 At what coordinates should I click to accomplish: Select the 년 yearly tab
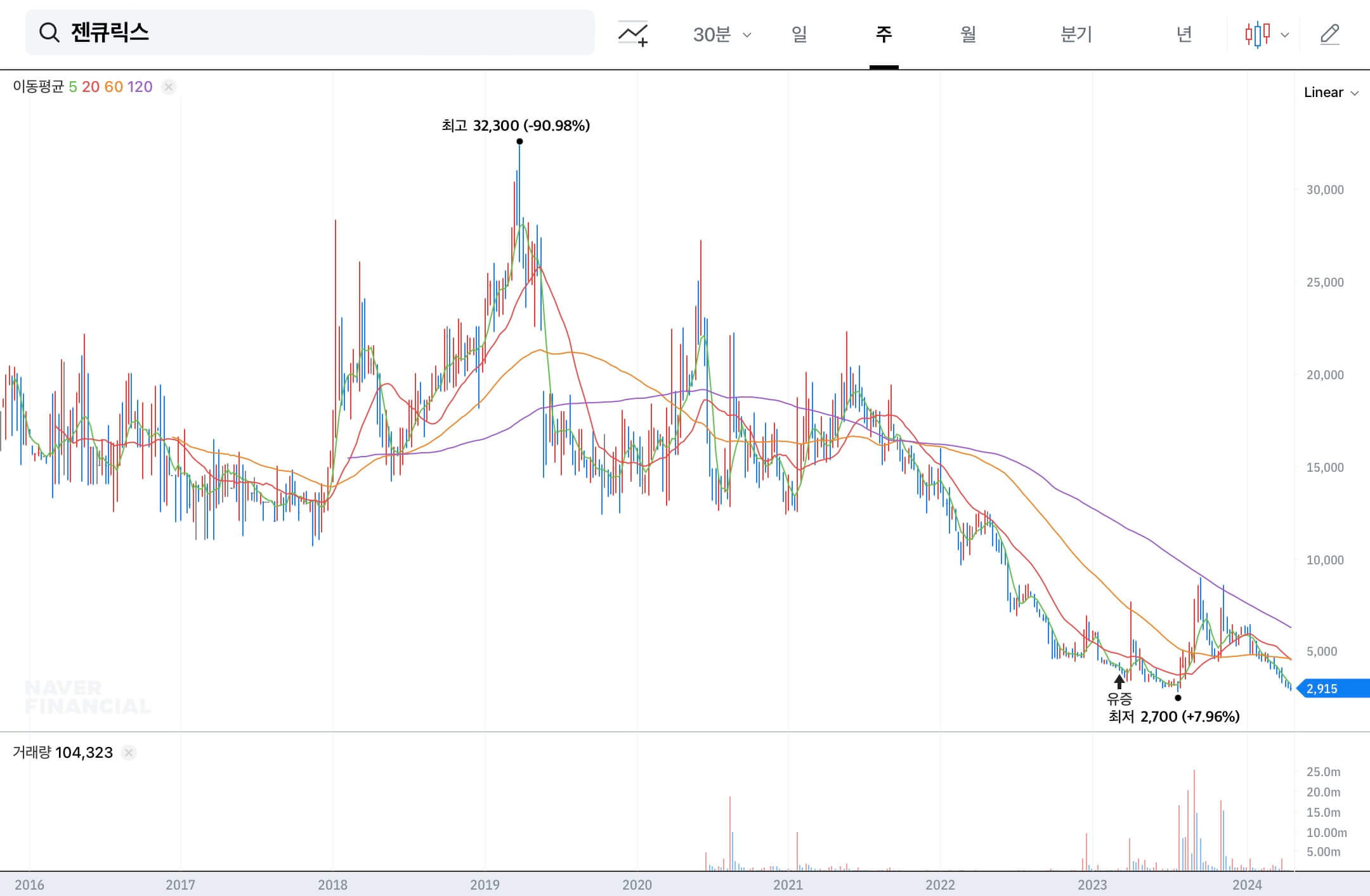tap(1184, 34)
